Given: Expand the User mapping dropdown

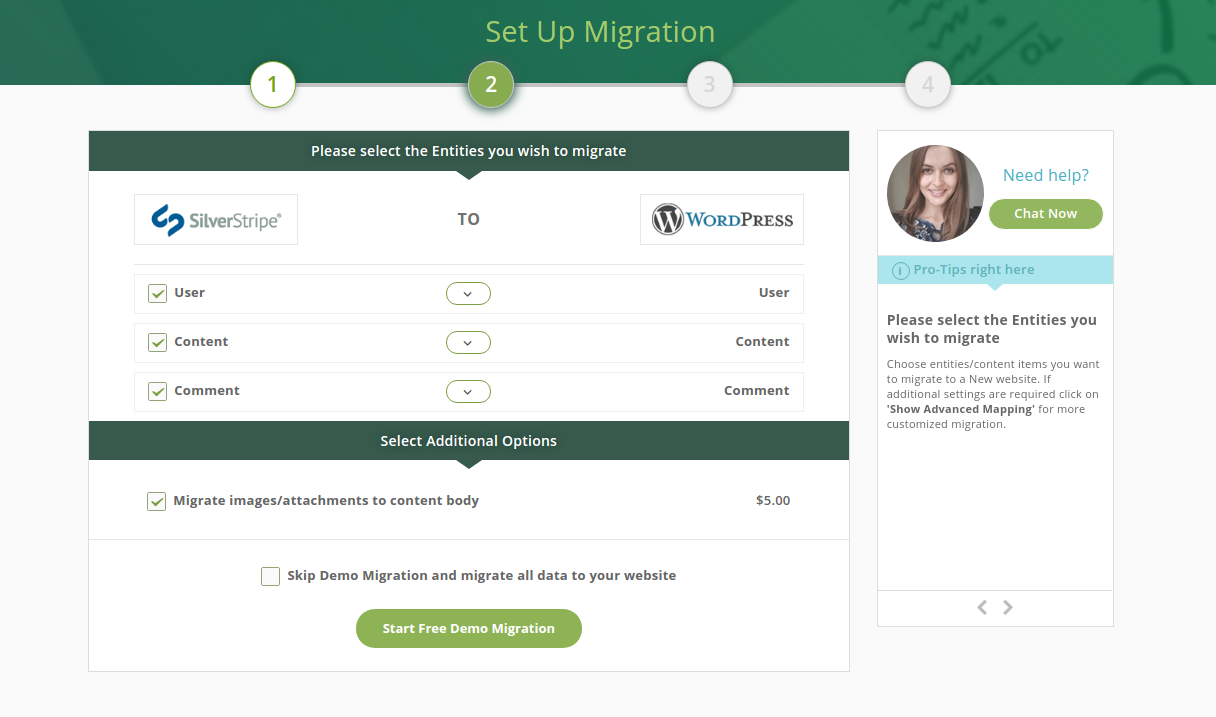Looking at the screenshot, I should coord(468,293).
